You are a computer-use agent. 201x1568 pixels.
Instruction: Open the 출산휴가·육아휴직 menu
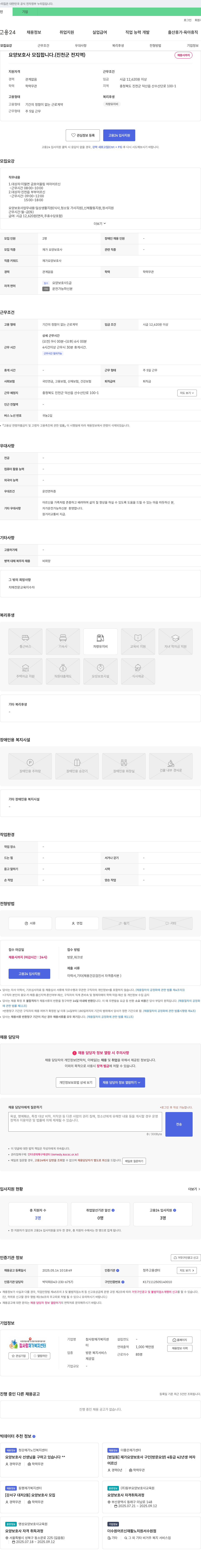183,32
